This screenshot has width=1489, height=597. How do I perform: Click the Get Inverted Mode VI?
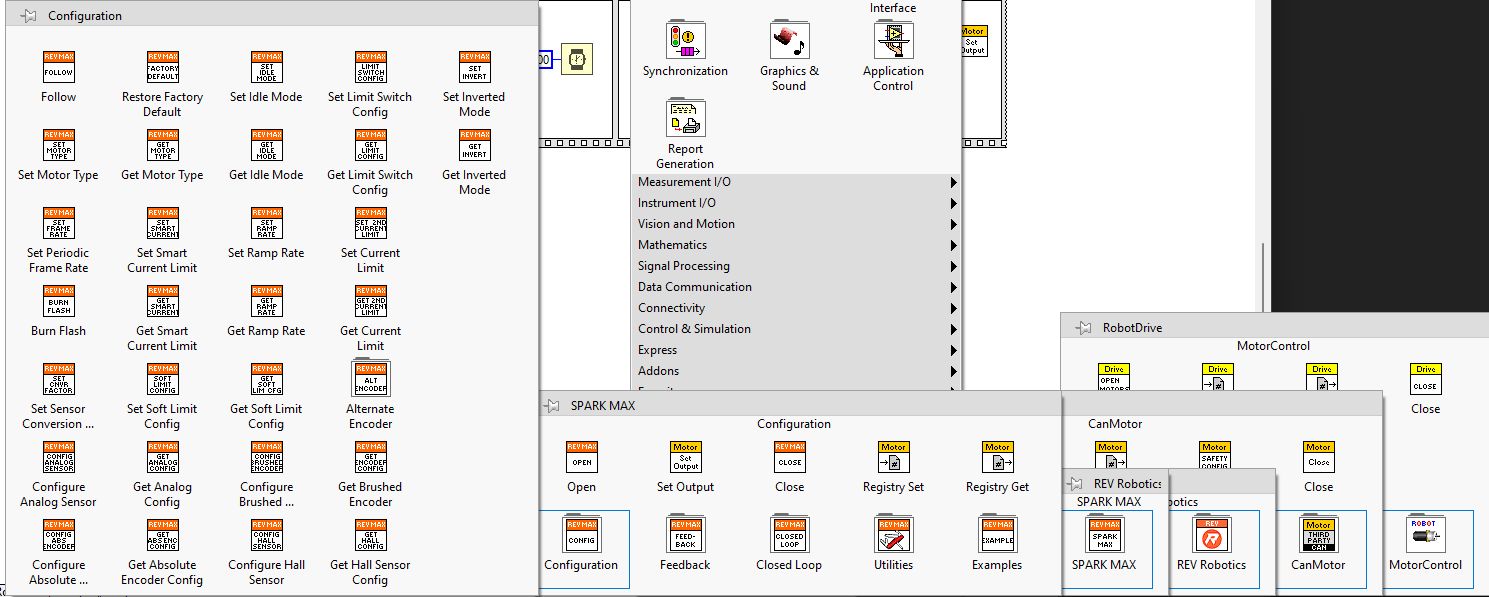point(475,145)
